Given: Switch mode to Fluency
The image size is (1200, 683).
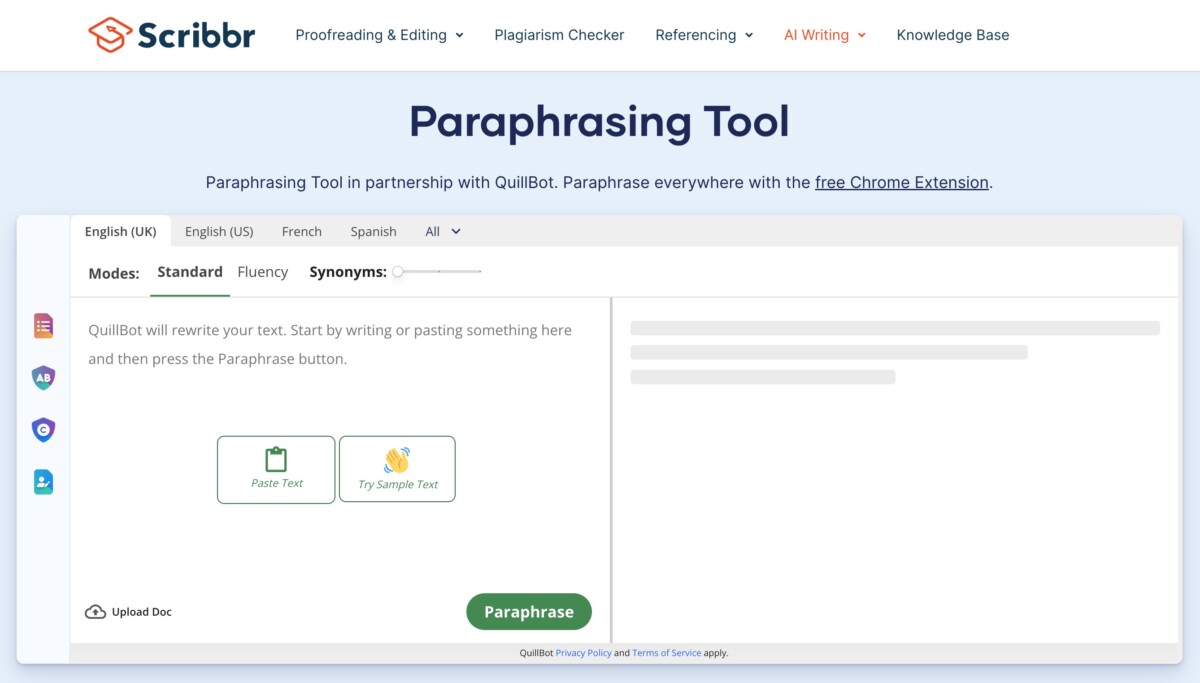Looking at the screenshot, I should coord(262,272).
